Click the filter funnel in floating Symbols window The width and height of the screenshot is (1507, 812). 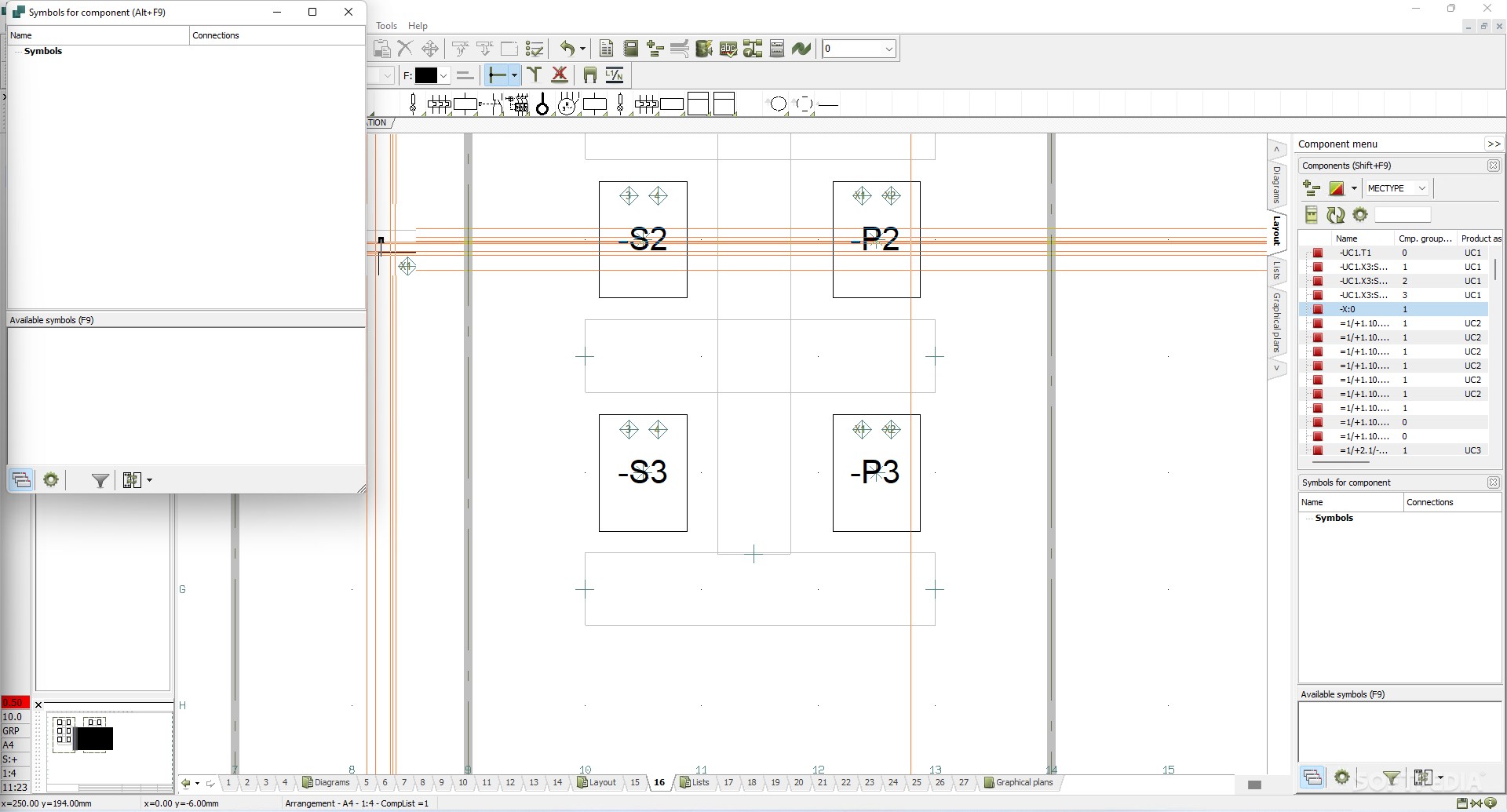100,480
